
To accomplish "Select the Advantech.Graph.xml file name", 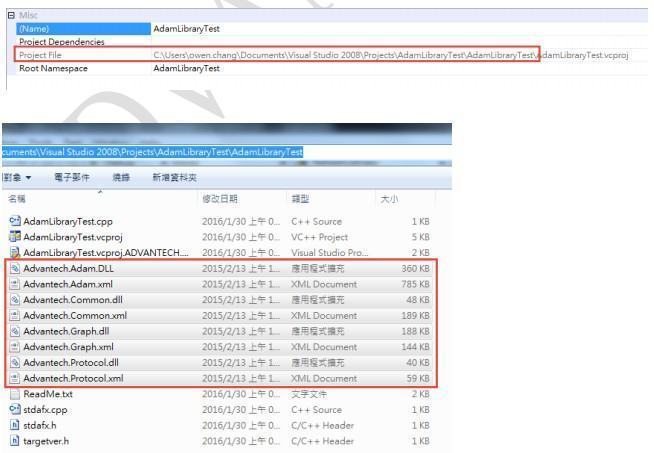I will [x=68, y=347].
